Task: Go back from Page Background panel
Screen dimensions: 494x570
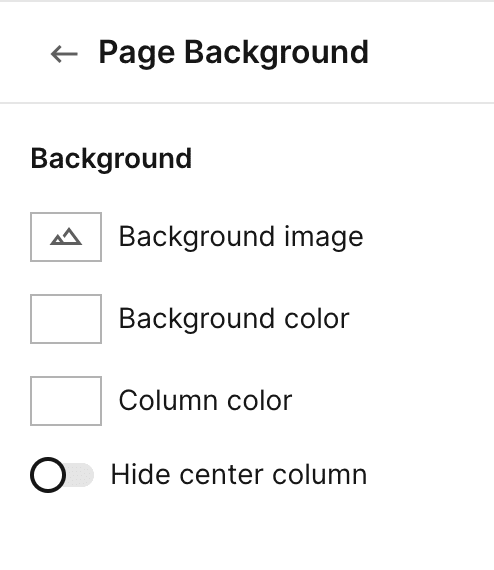Action: click(x=64, y=54)
